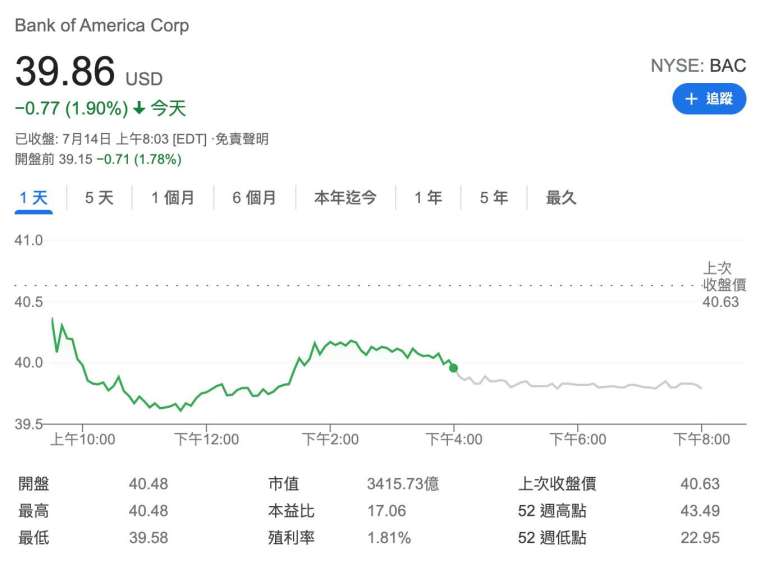Screen dimensions: 760x565
Task: Select the 5 年 range tab
Action: tap(494, 198)
